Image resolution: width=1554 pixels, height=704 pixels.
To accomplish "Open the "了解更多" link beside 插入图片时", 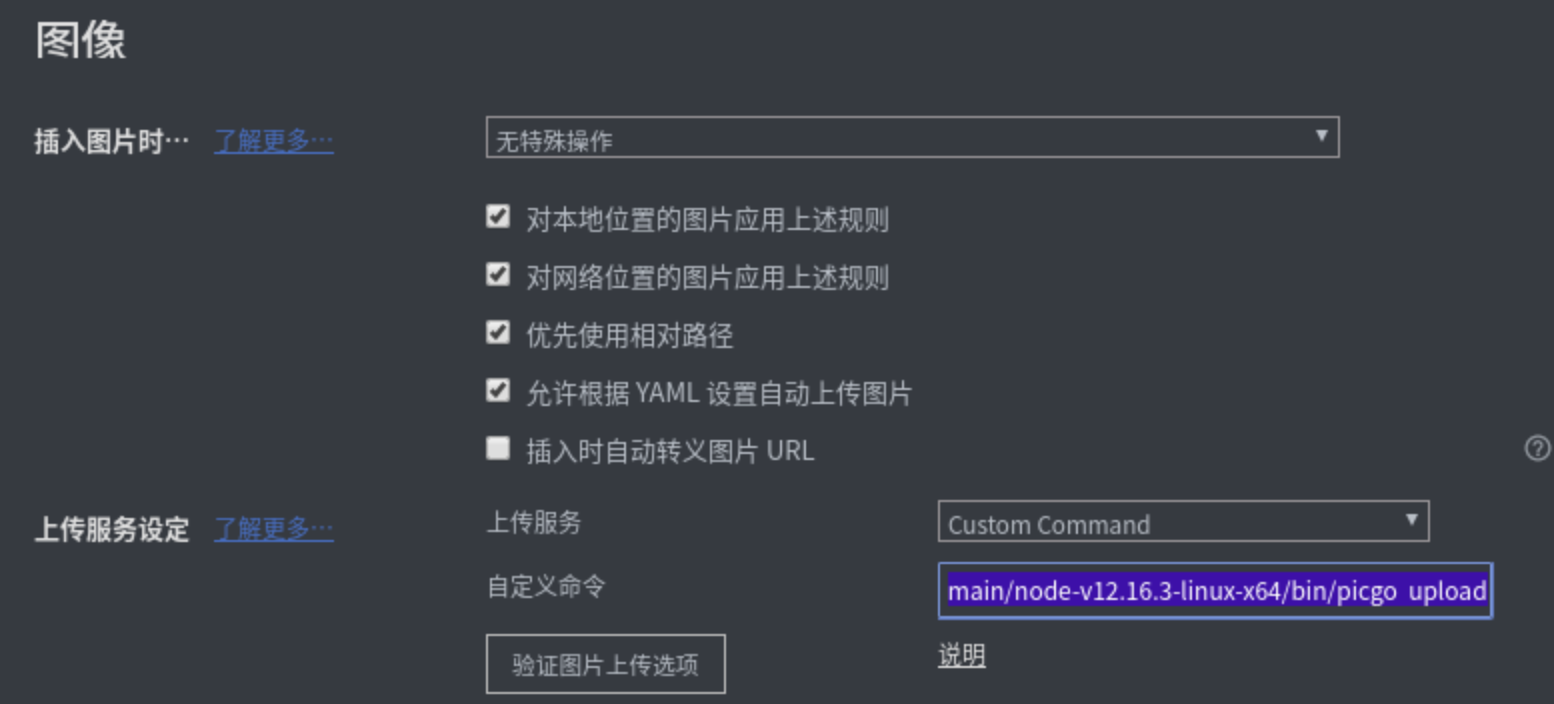I will pos(272,141).
